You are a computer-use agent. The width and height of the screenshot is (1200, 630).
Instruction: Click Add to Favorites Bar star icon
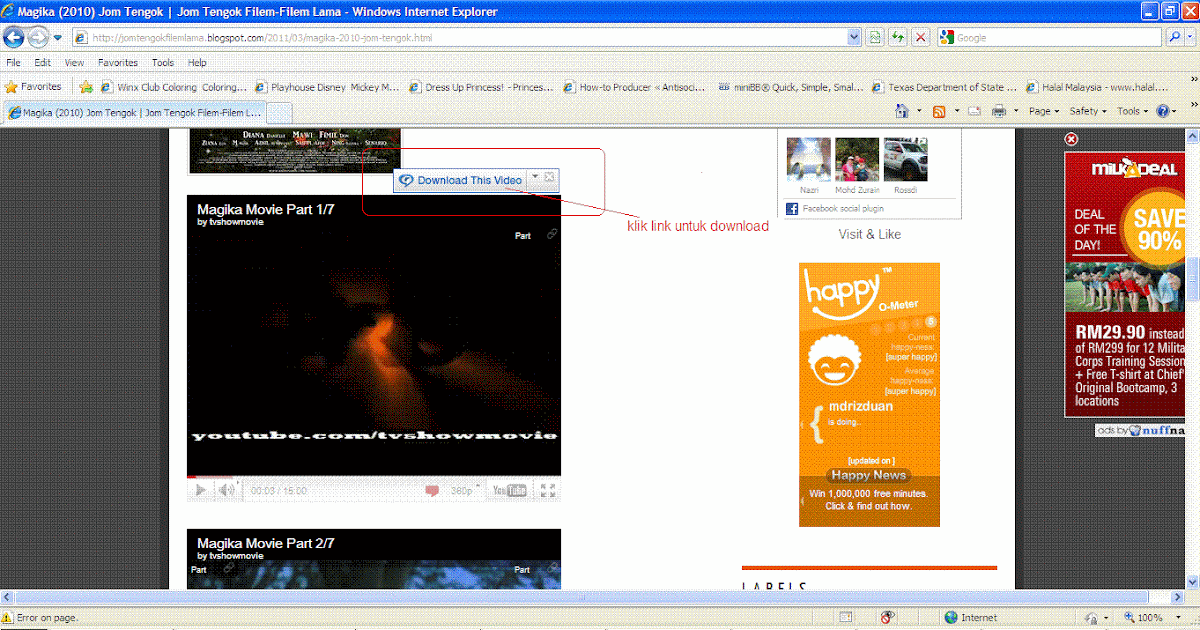pos(86,87)
